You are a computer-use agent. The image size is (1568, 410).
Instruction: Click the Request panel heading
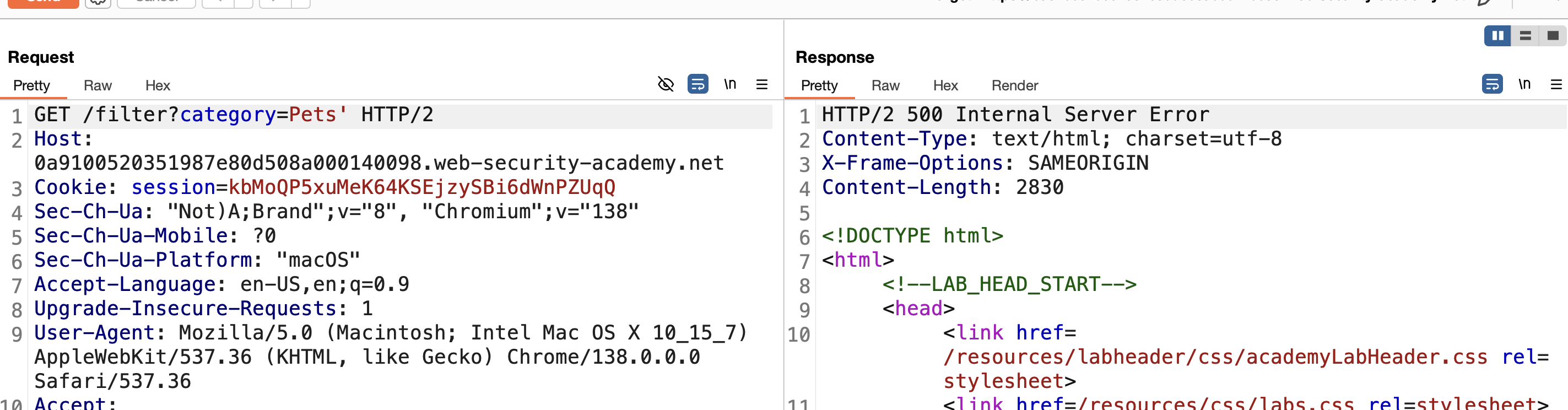tap(41, 57)
